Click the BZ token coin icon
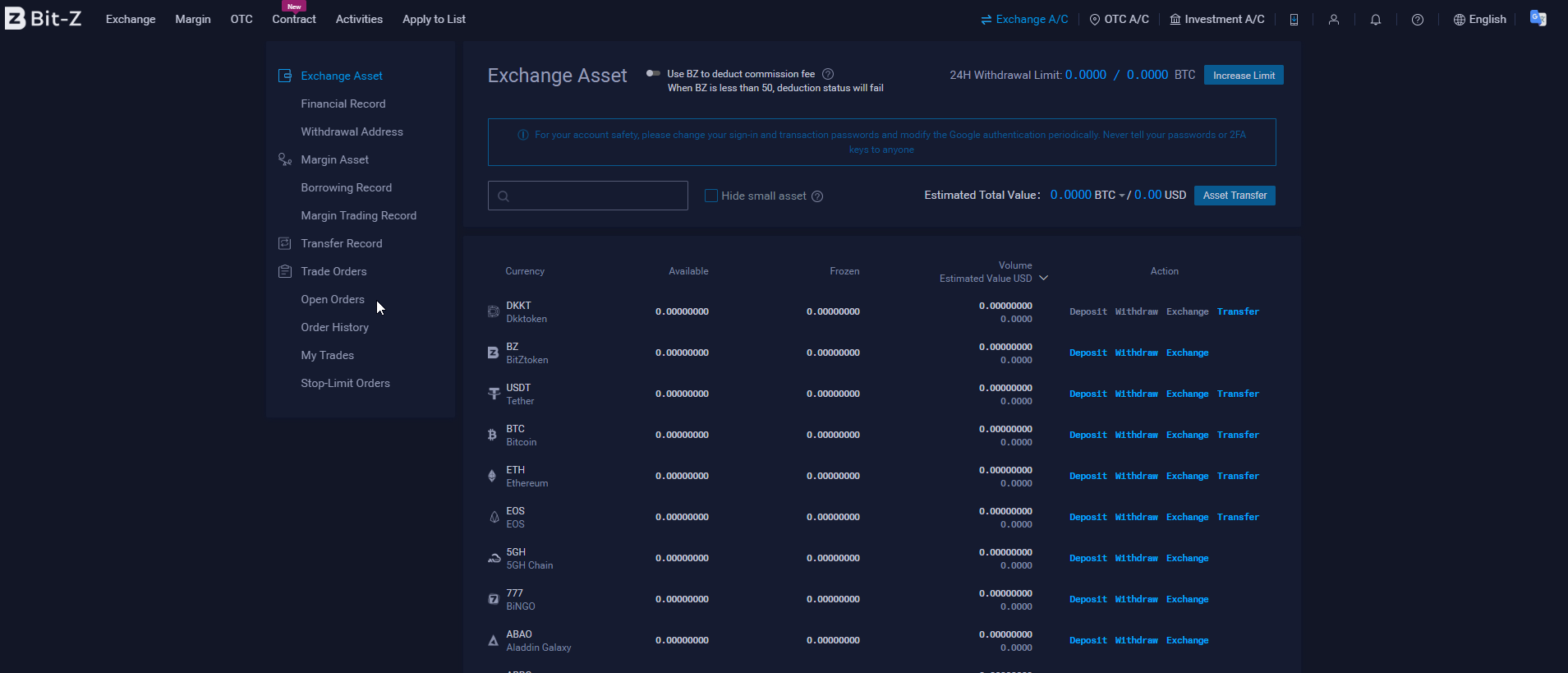The height and width of the screenshot is (673, 1568). click(493, 353)
